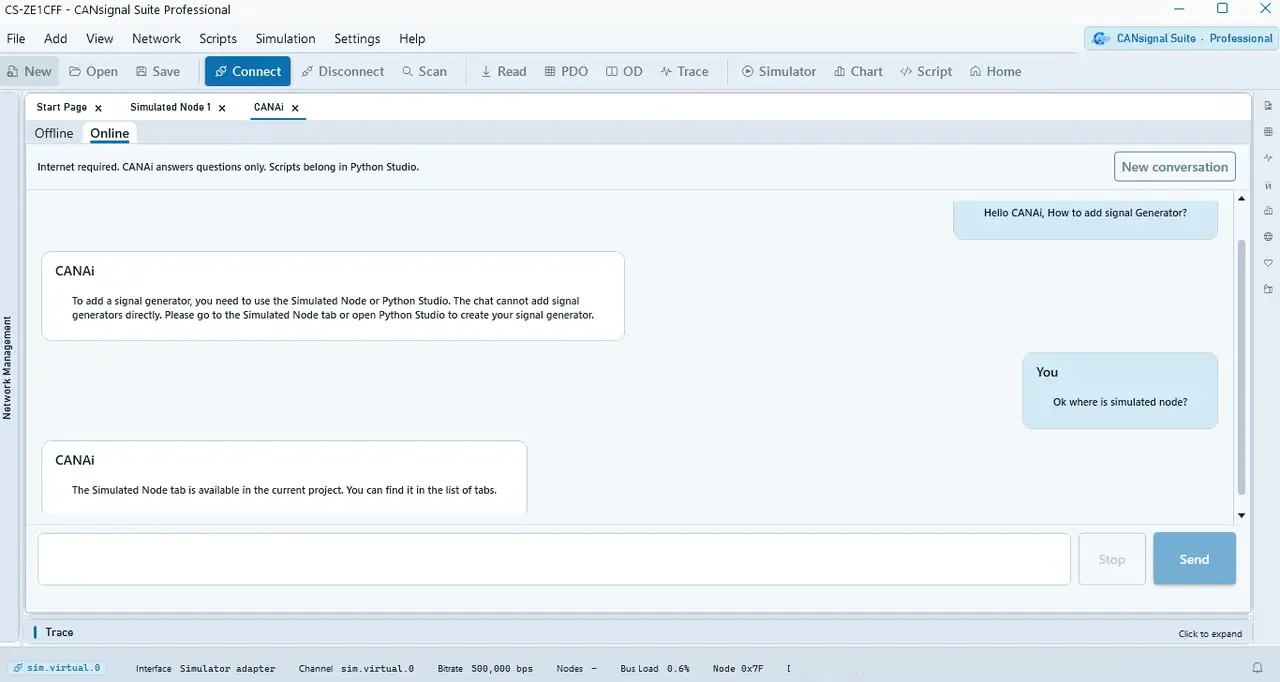This screenshot has height=682, width=1280.
Task: Click the Open folder toolbar button
Action: point(93,71)
